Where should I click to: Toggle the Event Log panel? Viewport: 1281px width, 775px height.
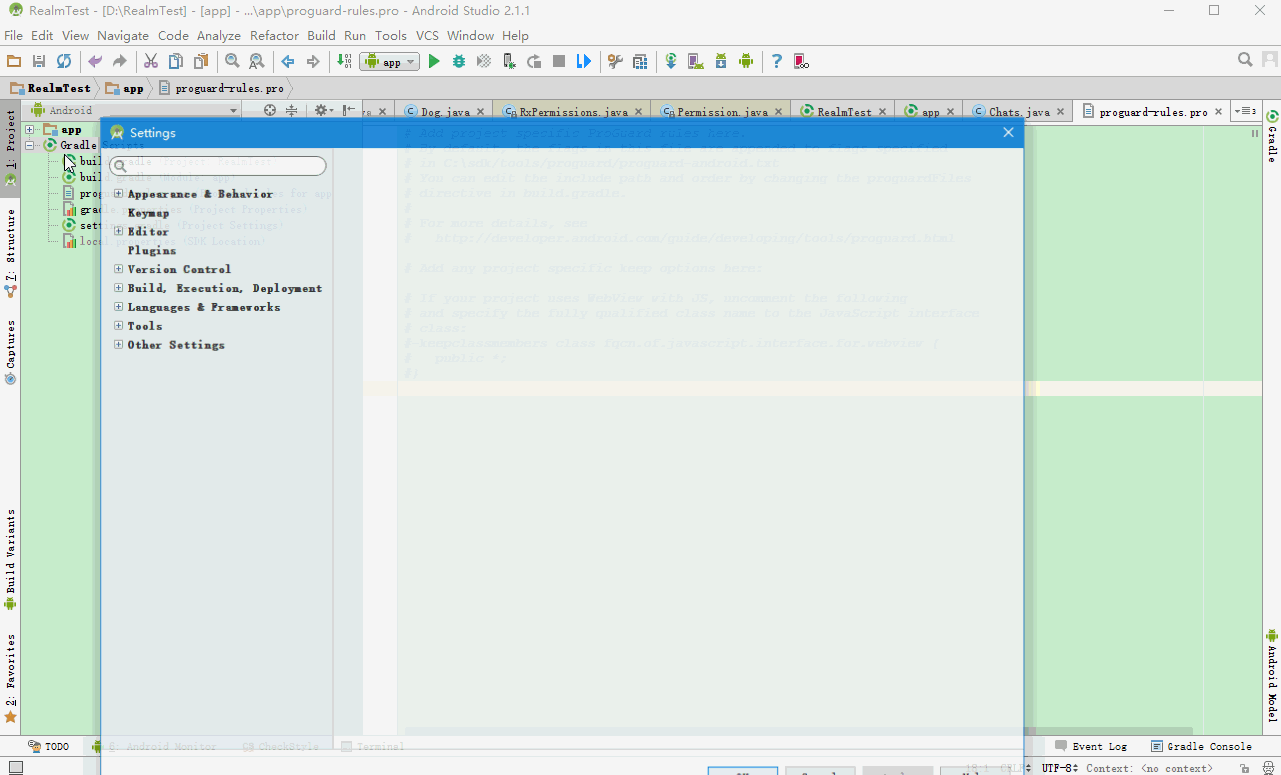click(1091, 746)
